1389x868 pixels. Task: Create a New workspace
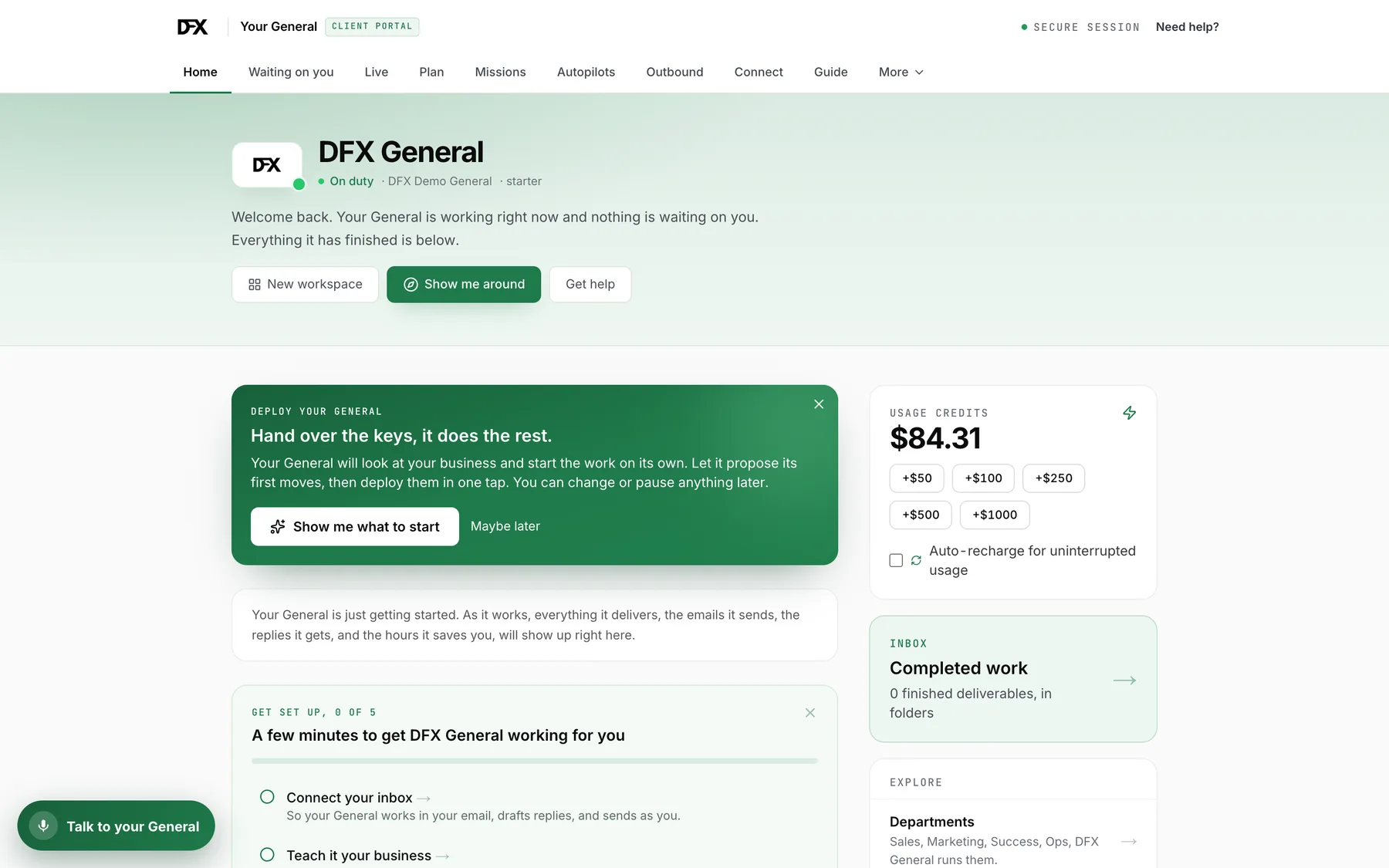305,285
